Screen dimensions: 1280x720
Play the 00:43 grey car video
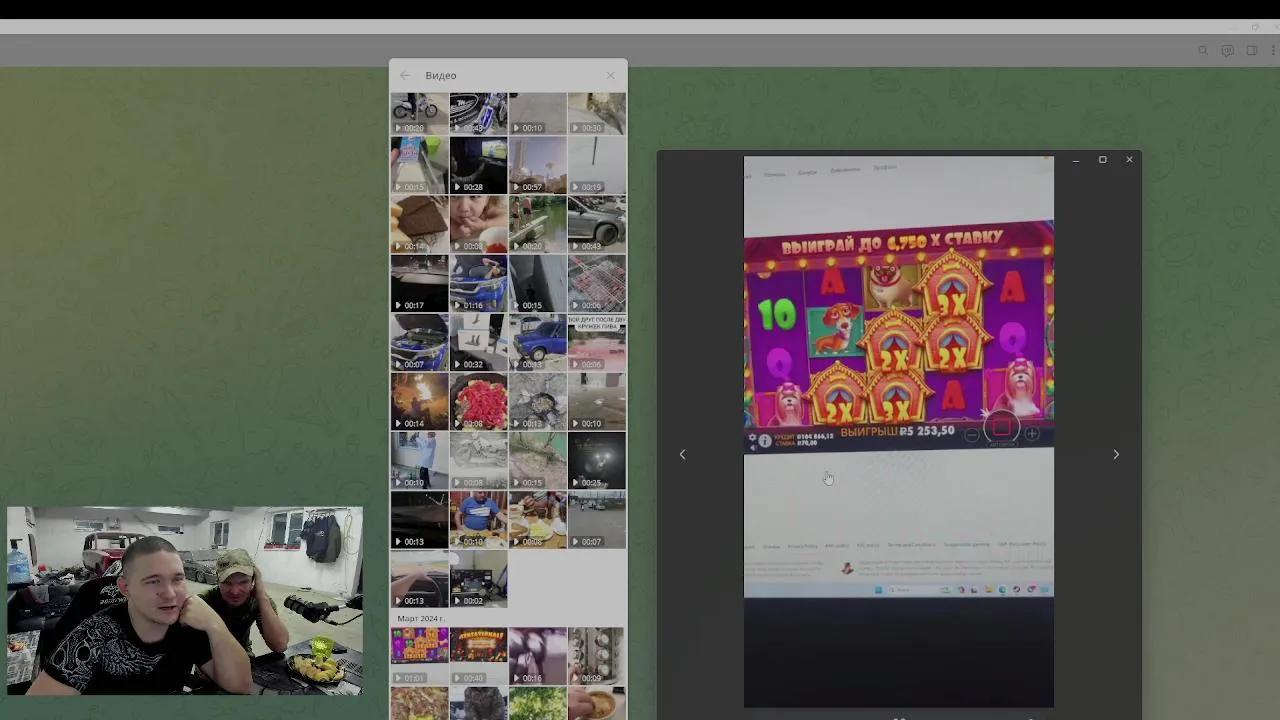[596, 224]
